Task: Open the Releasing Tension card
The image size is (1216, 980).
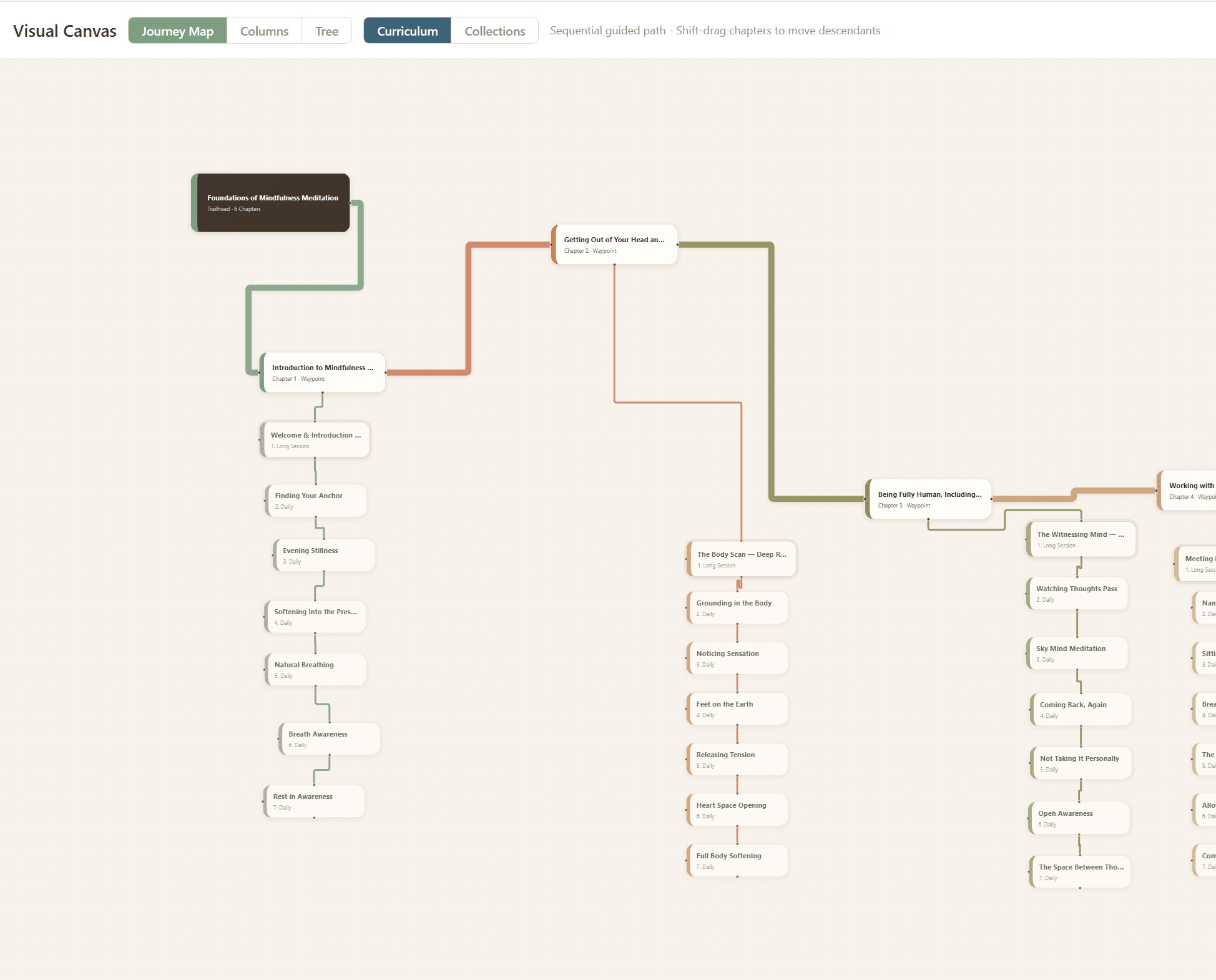Action: pos(737,760)
